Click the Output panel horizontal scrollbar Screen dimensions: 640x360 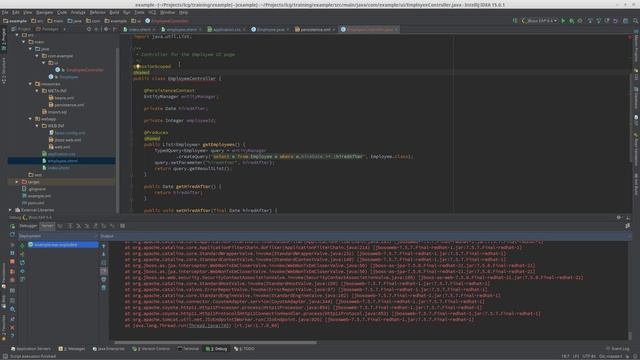[x=215, y=342]
